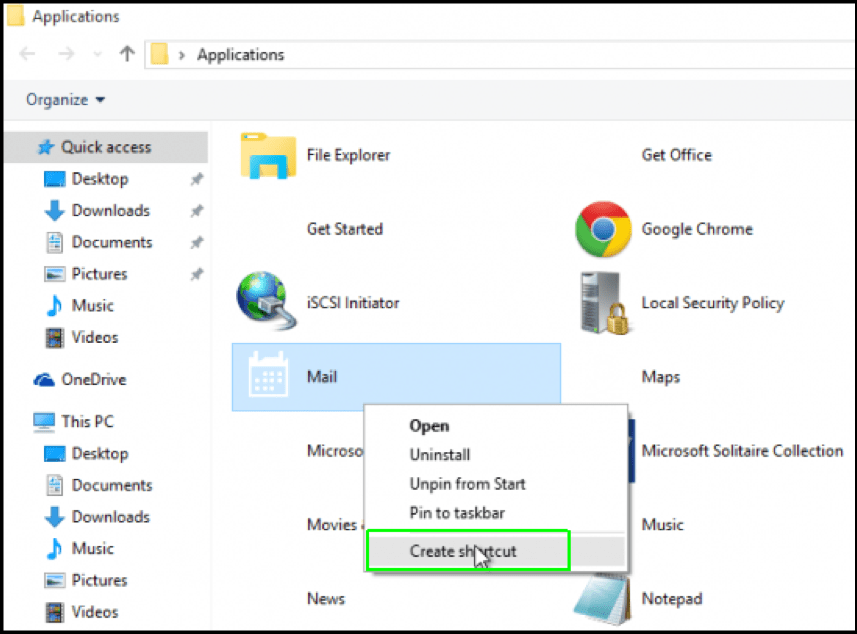Open the Organize dropdown menu
This screenshot has height=634, width=857.
click(66, 100)
